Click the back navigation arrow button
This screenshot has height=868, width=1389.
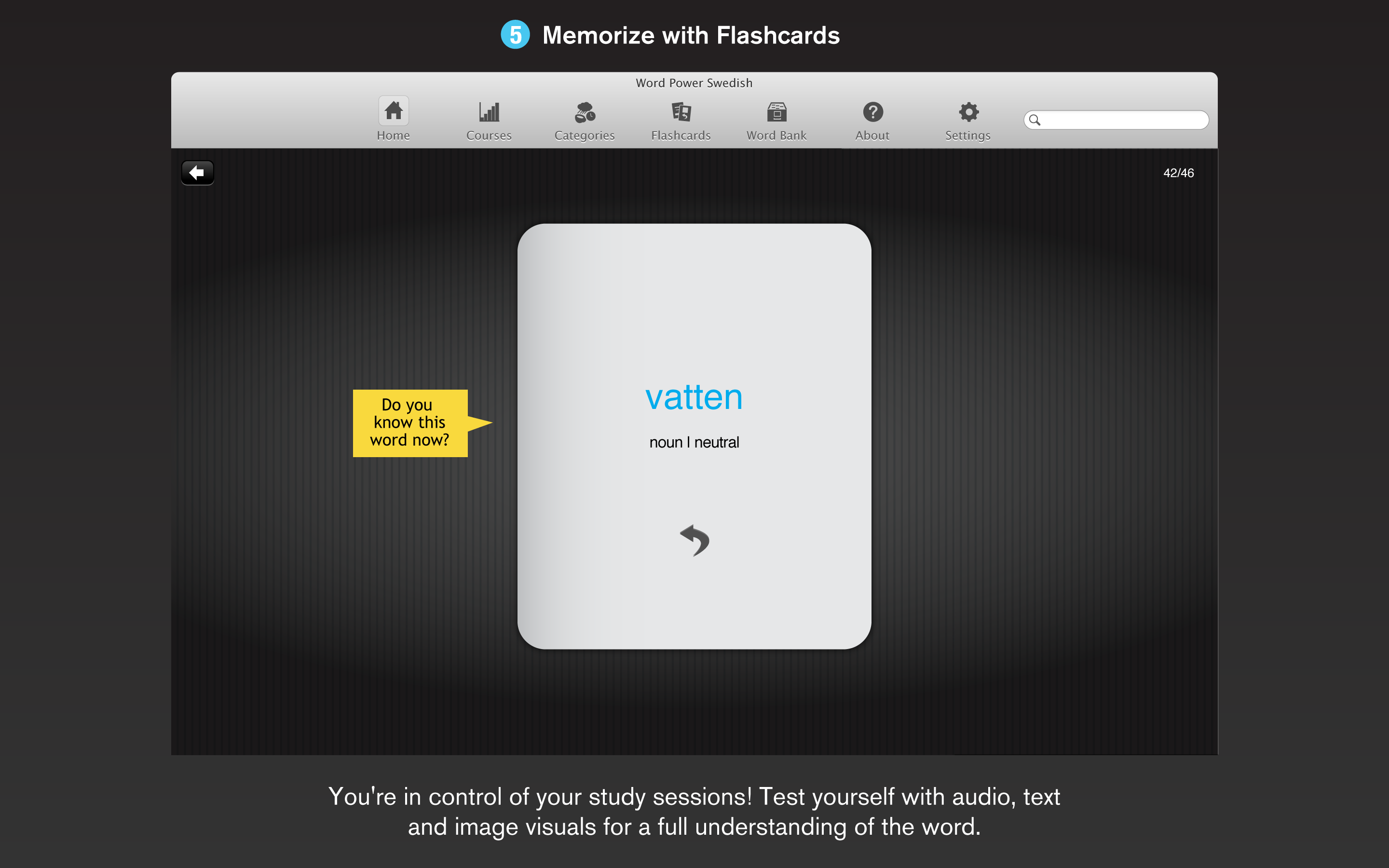pyautogui.click(x=196, y=173)
